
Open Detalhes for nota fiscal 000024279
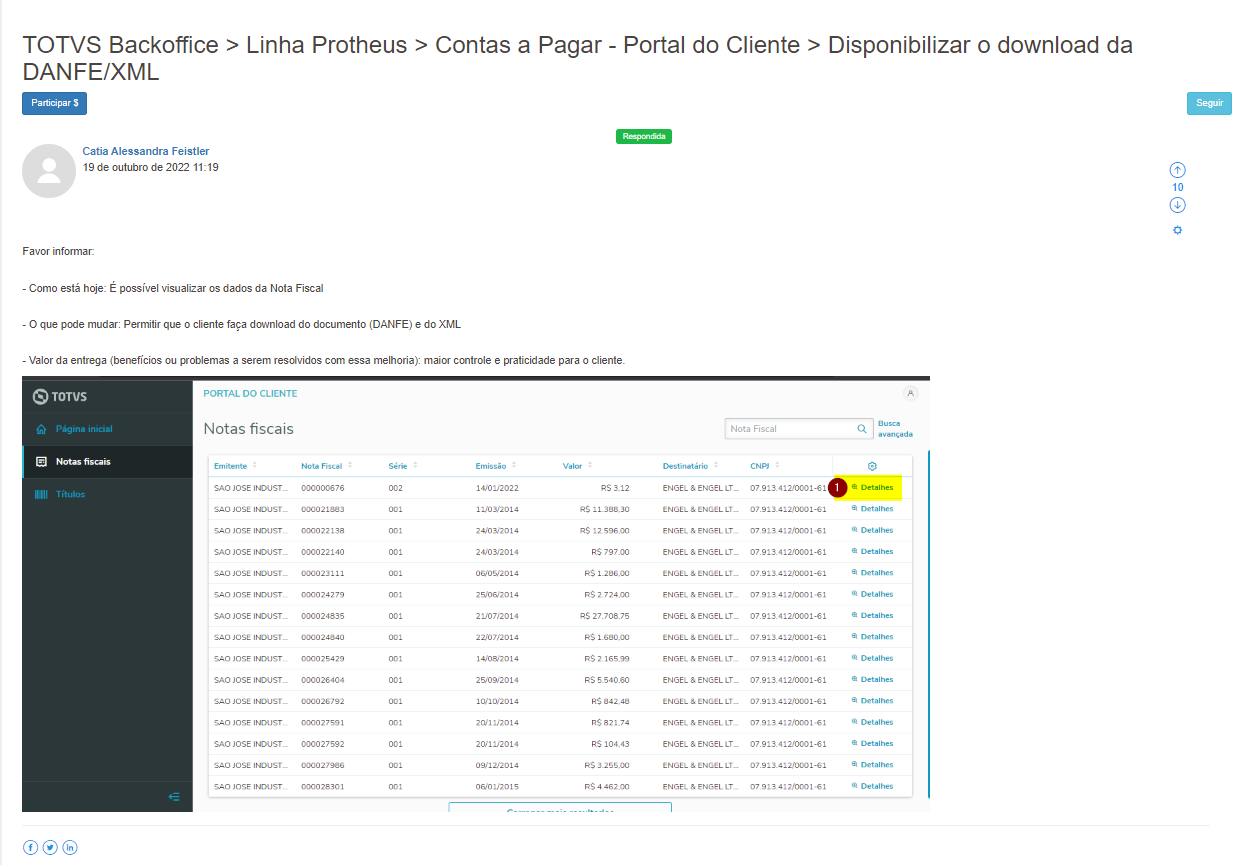872,594
